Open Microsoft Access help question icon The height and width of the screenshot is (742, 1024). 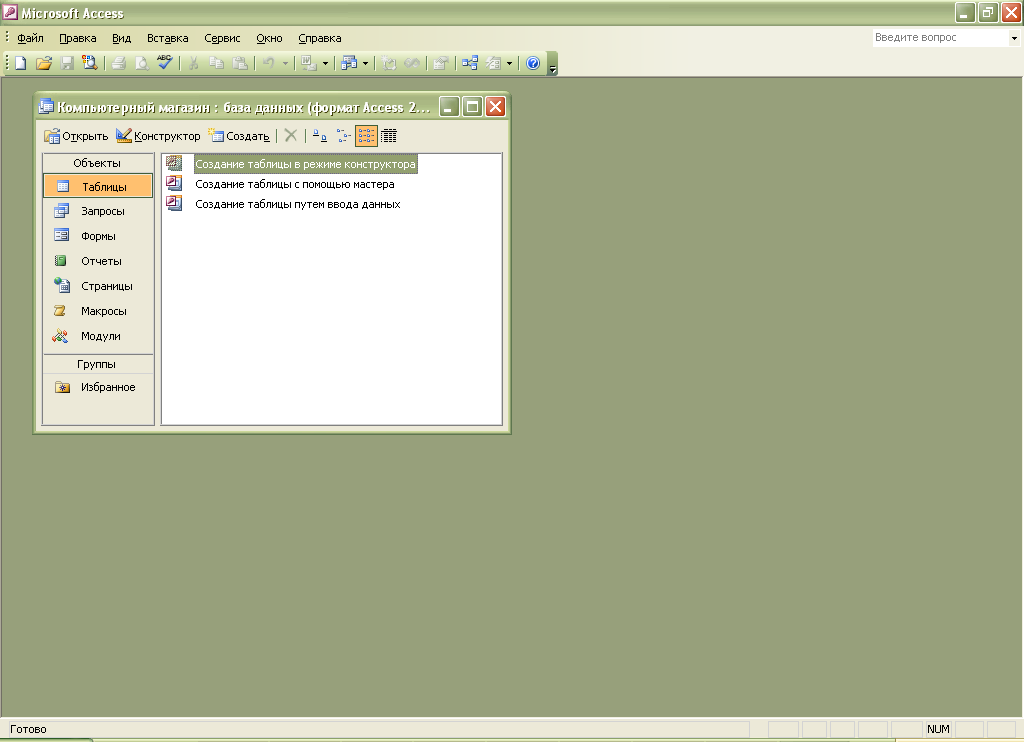533,63
